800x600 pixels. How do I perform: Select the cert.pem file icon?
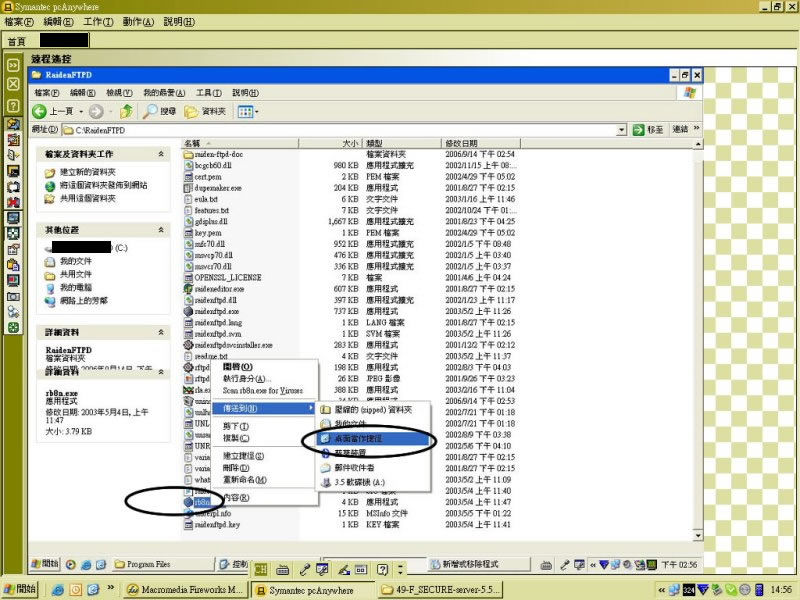tap(188, 177)
